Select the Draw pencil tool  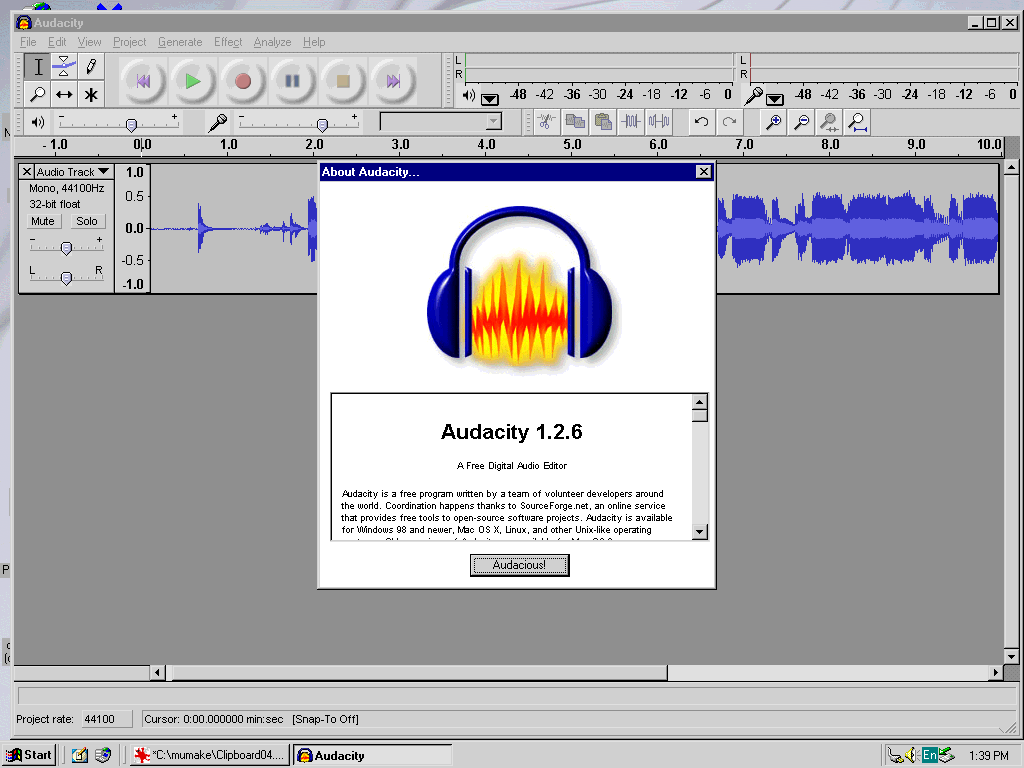[x=91, y=67]
